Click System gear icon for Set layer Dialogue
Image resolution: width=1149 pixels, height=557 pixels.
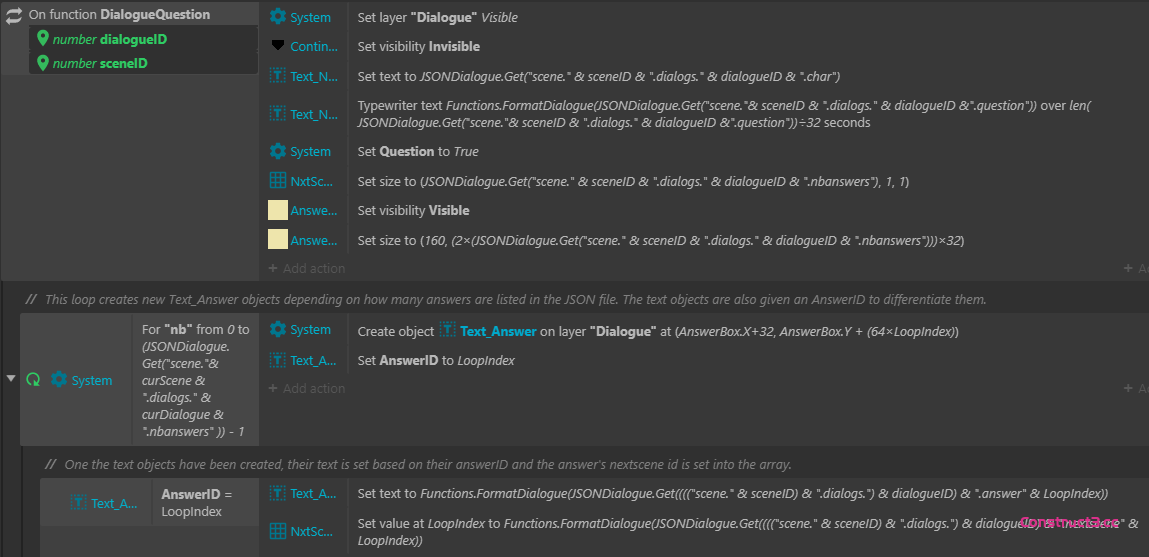coord(278,17)
